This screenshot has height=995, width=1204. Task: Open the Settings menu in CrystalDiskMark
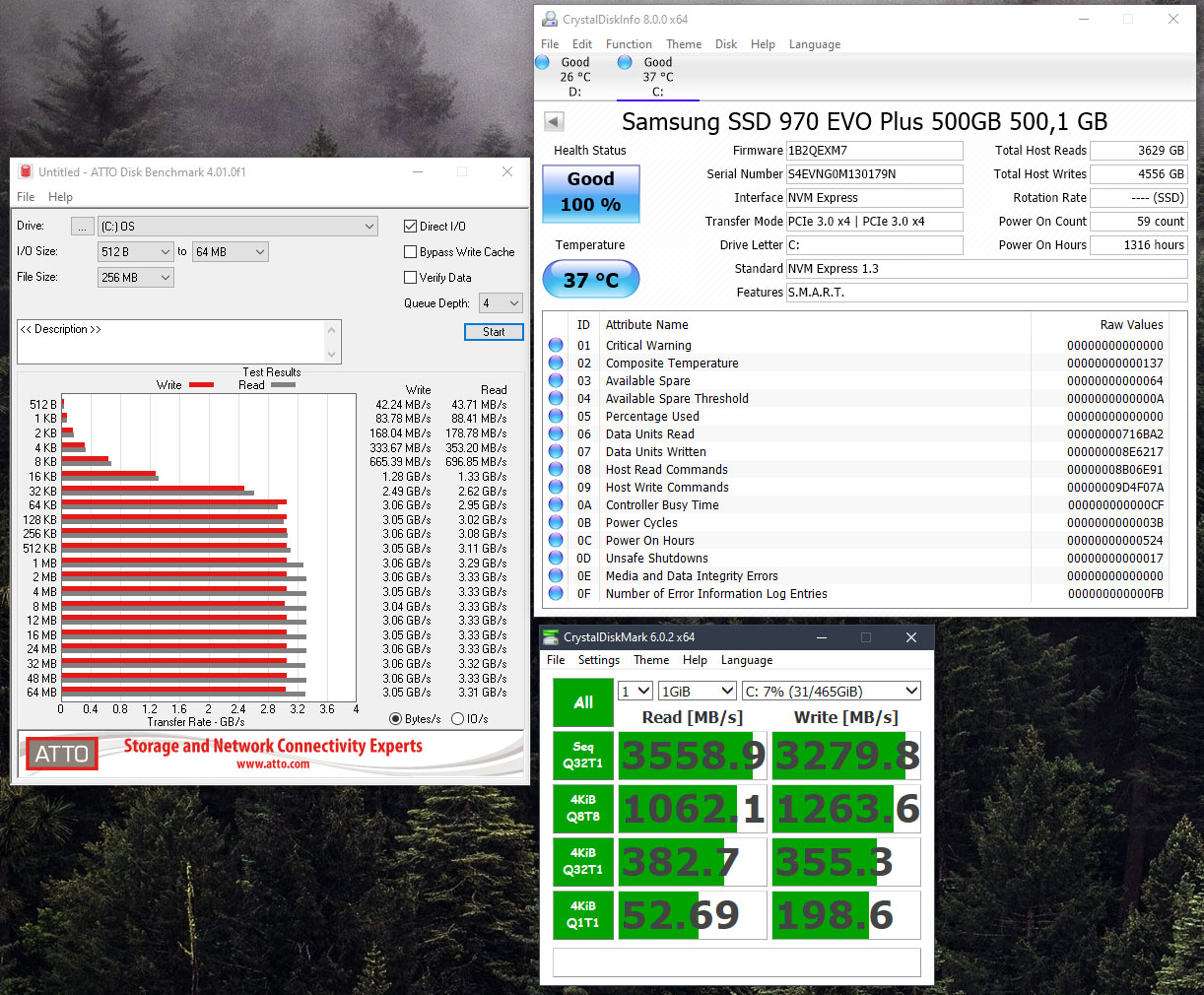pyautogui.click(x=599, y=660)
